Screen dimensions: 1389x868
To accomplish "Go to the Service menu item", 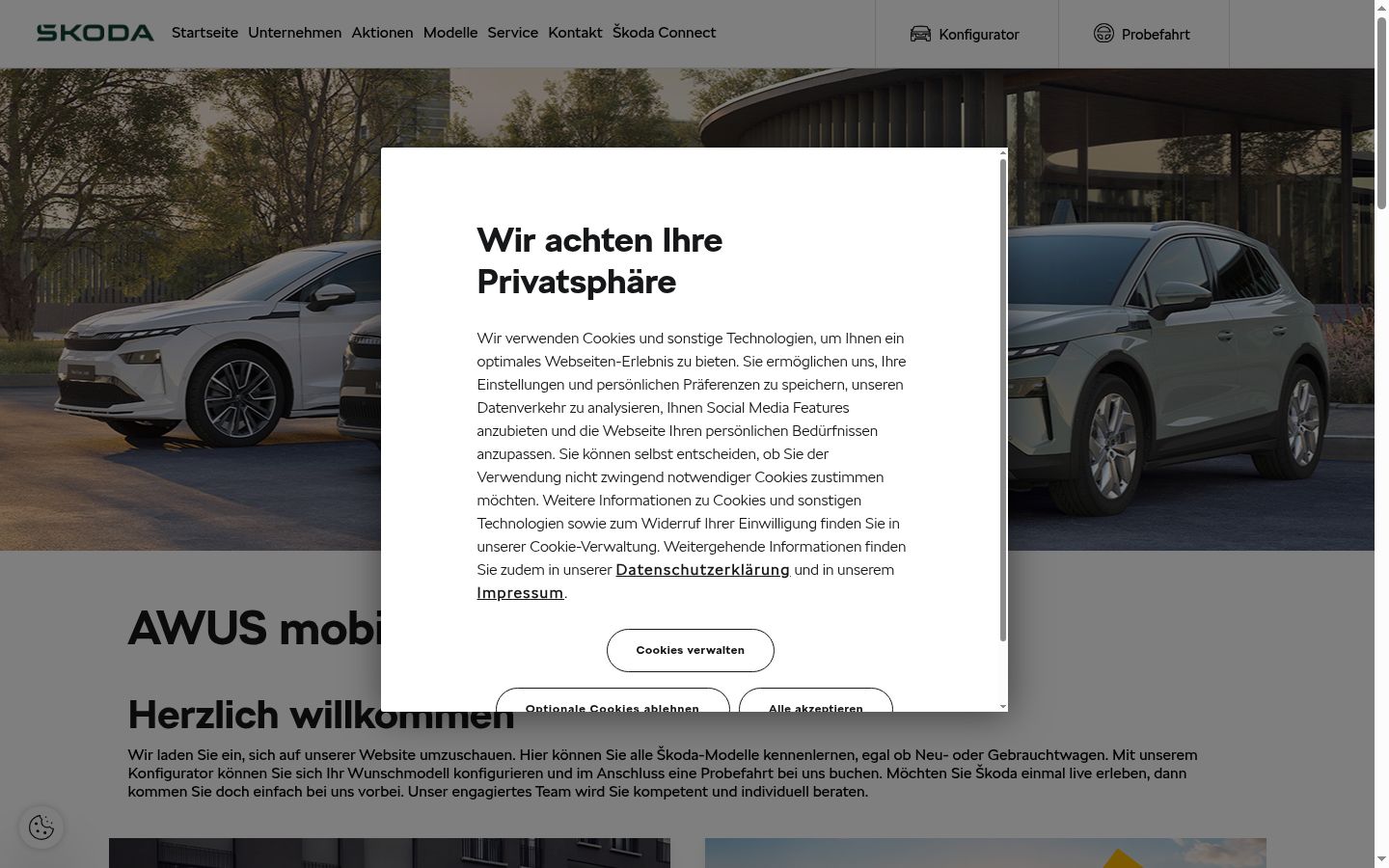I will [512, 33].
